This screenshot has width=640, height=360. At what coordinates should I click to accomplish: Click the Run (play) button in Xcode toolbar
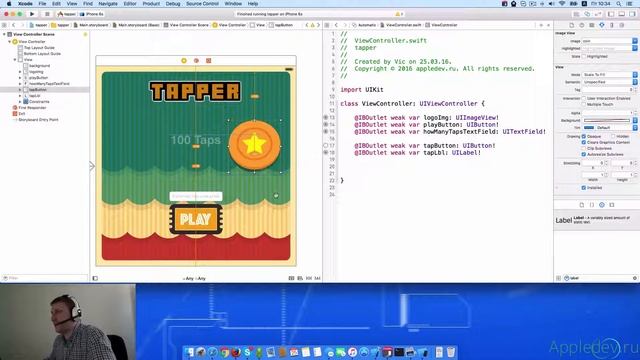pos(32,14)
